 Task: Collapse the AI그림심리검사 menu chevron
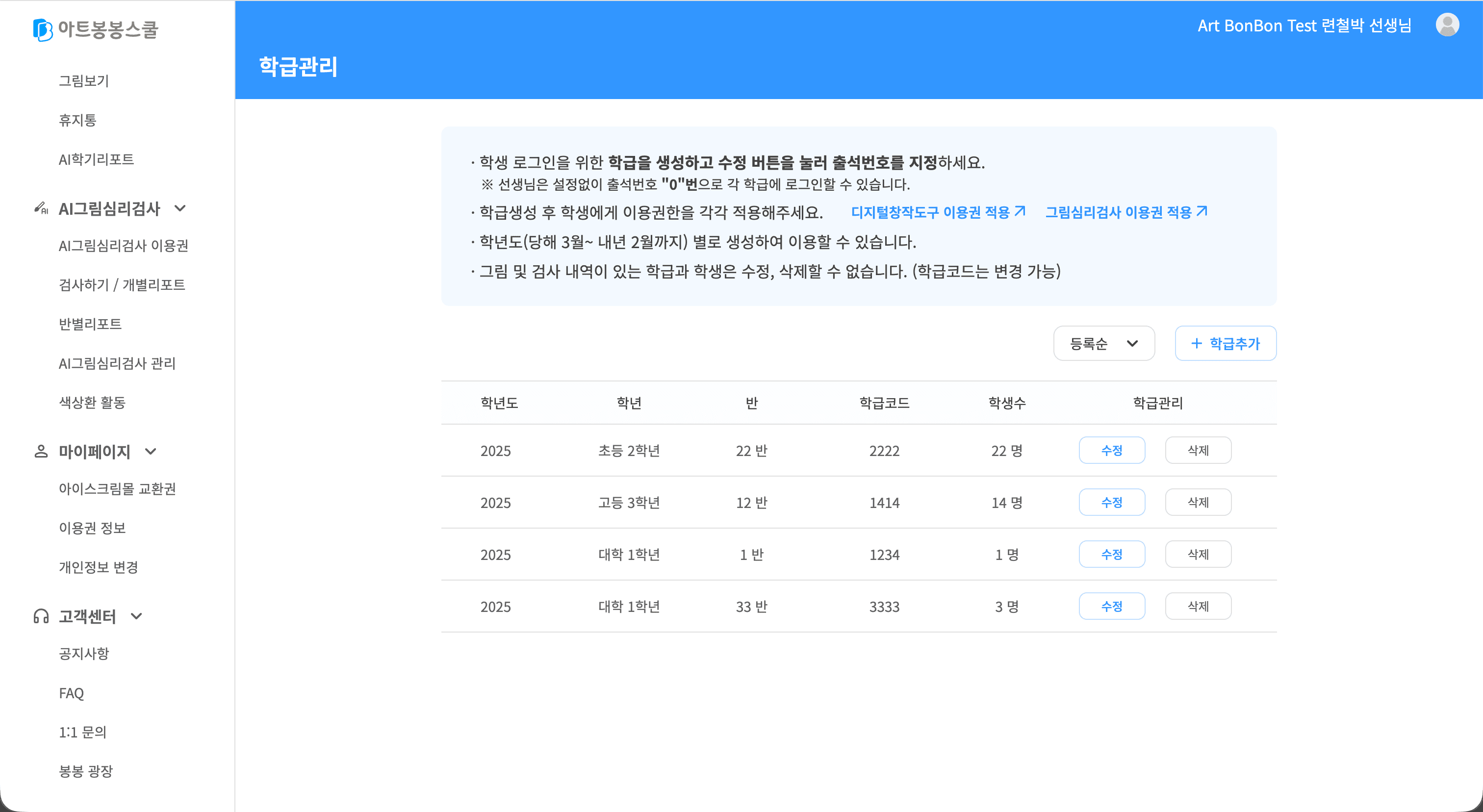[x=180, y=208]
